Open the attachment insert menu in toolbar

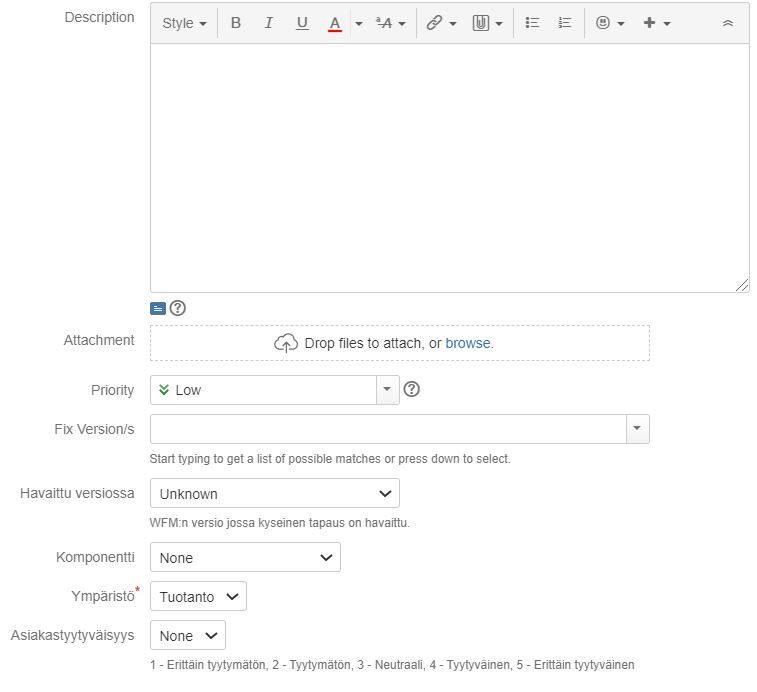tap(487, 23)
